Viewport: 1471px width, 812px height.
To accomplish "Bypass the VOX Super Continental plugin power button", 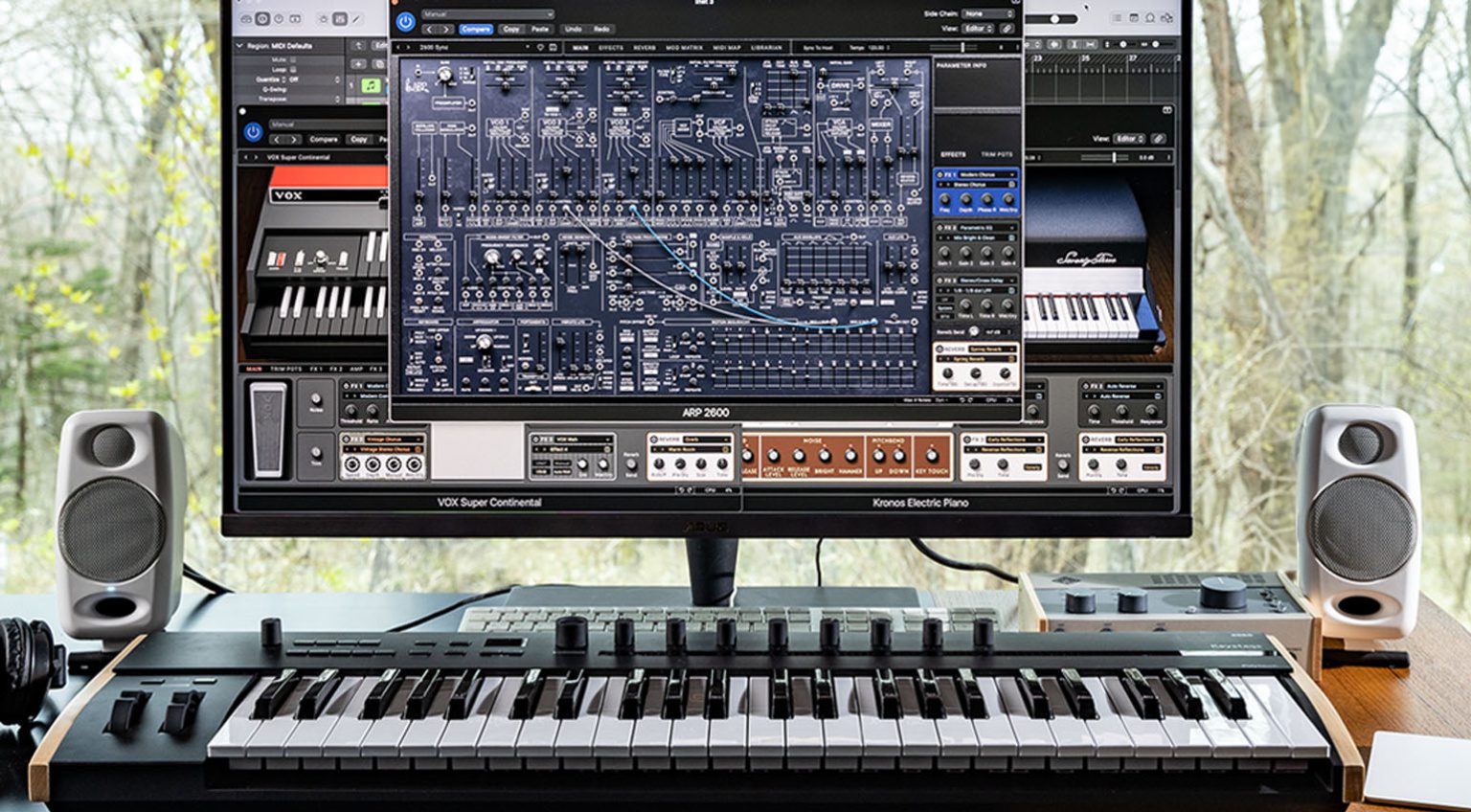I will tap(253, 132).
